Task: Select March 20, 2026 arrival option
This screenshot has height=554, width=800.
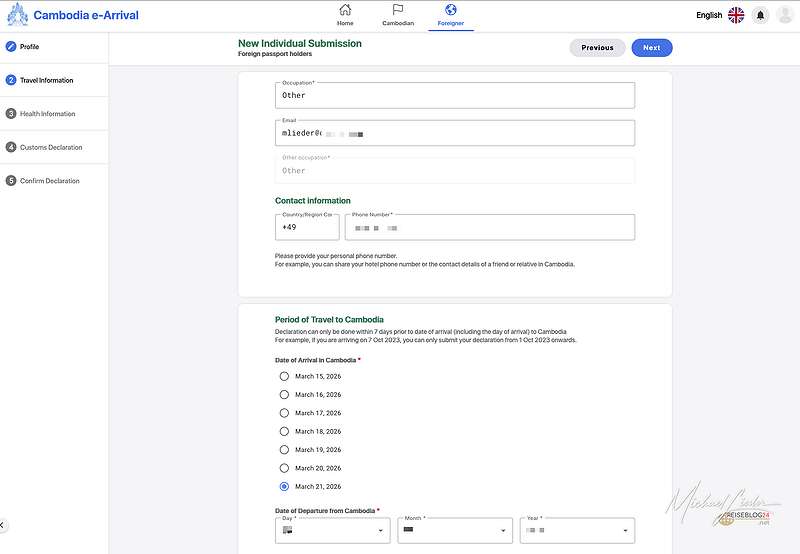Action: [284, 468]
